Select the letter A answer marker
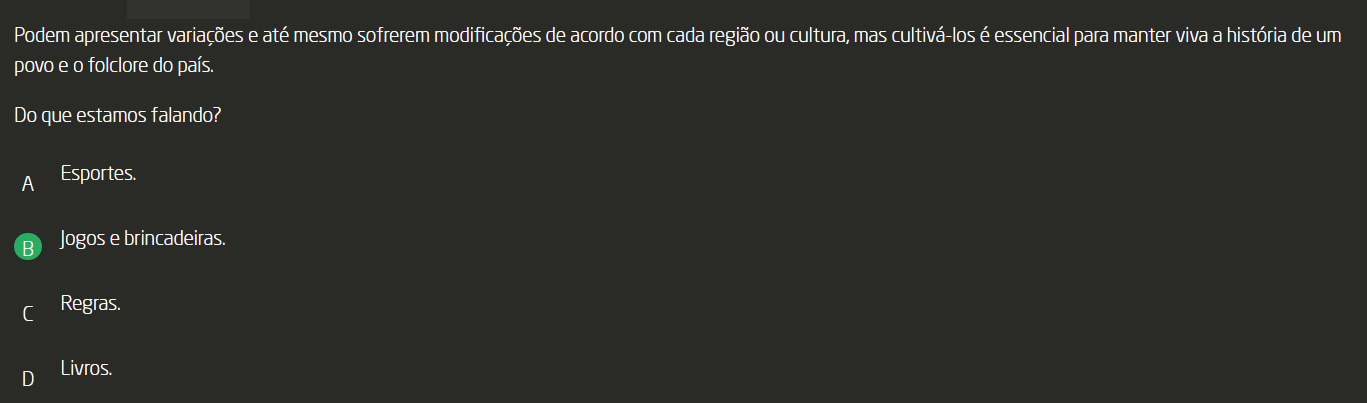Viewport: 1367px width, 403px height. [28, 184]
